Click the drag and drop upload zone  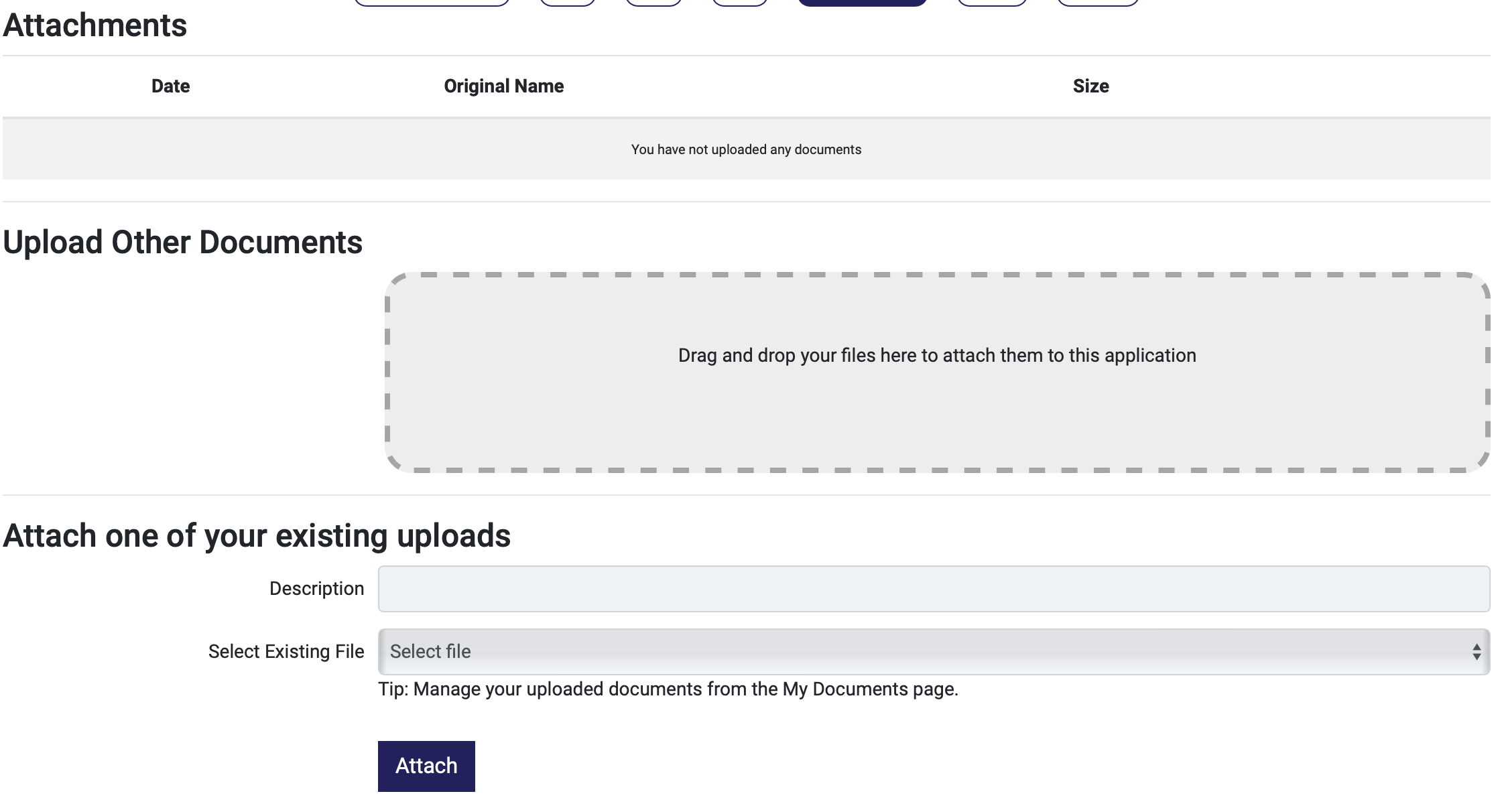click(937, 373)
